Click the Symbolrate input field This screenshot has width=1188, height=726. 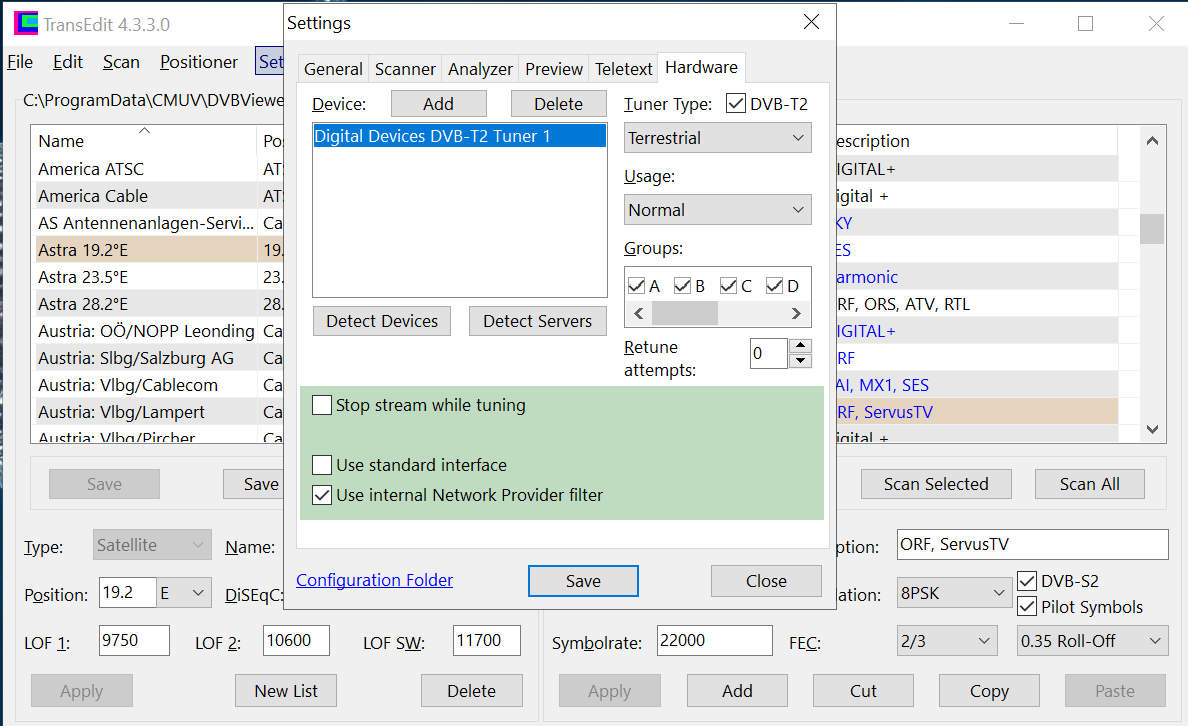(714, 641)
